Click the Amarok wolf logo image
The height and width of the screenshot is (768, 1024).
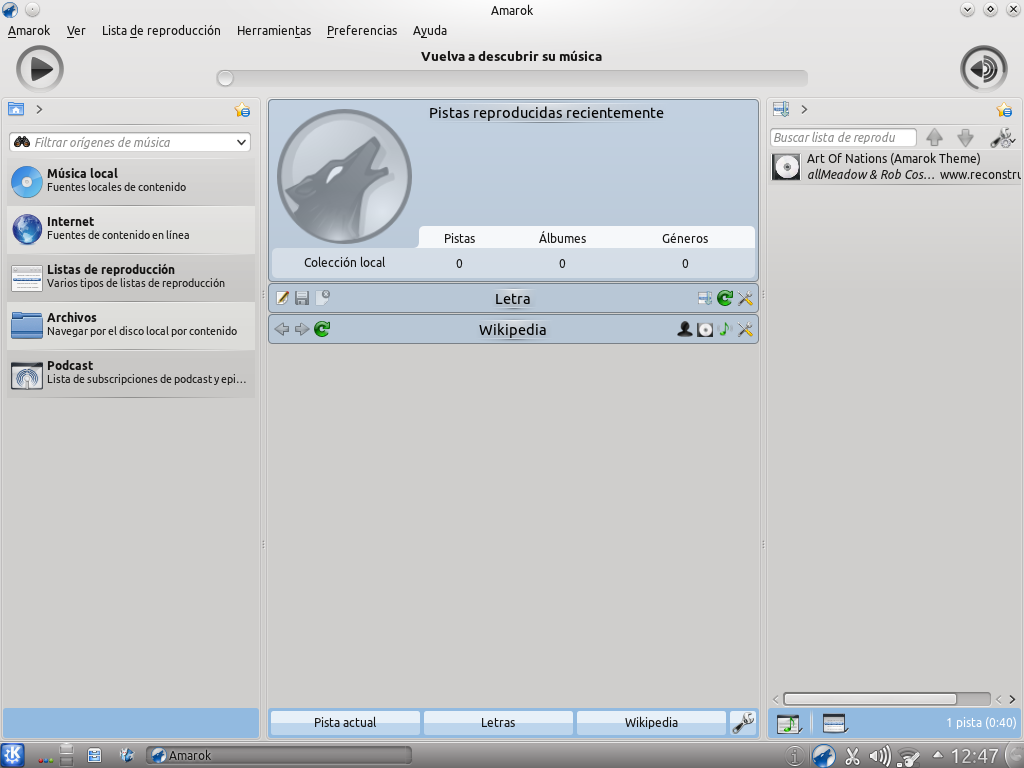coord(344,176)
